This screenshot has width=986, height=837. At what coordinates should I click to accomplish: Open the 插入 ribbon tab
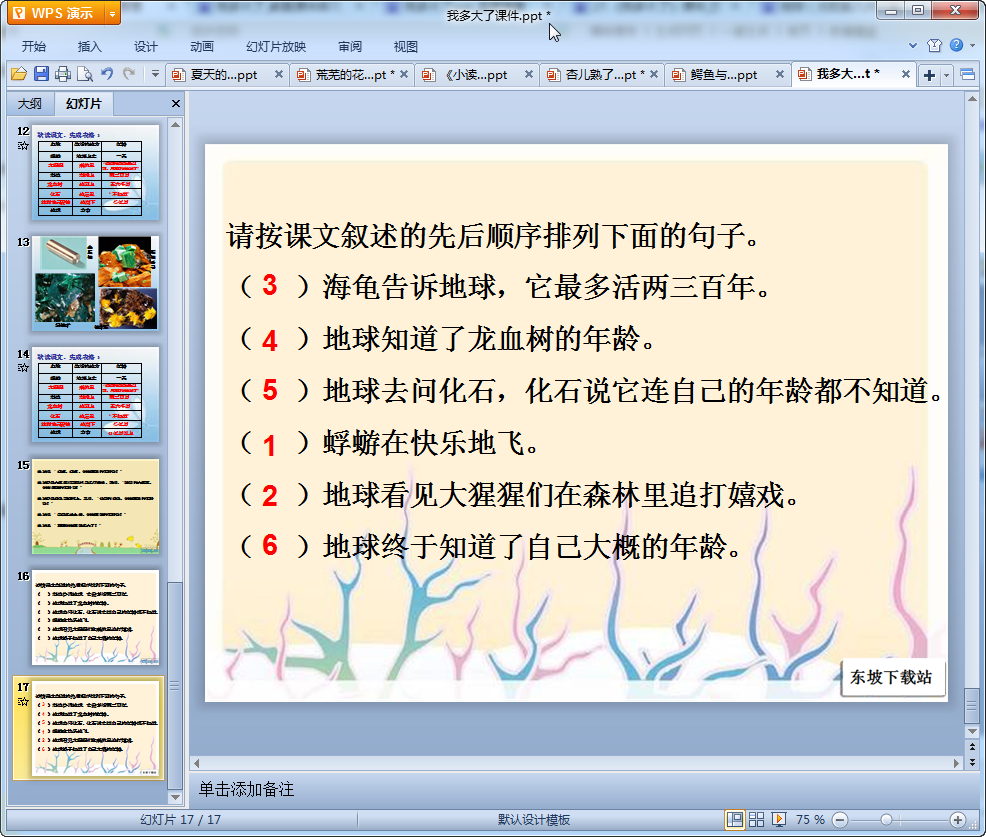pos(90,47)
